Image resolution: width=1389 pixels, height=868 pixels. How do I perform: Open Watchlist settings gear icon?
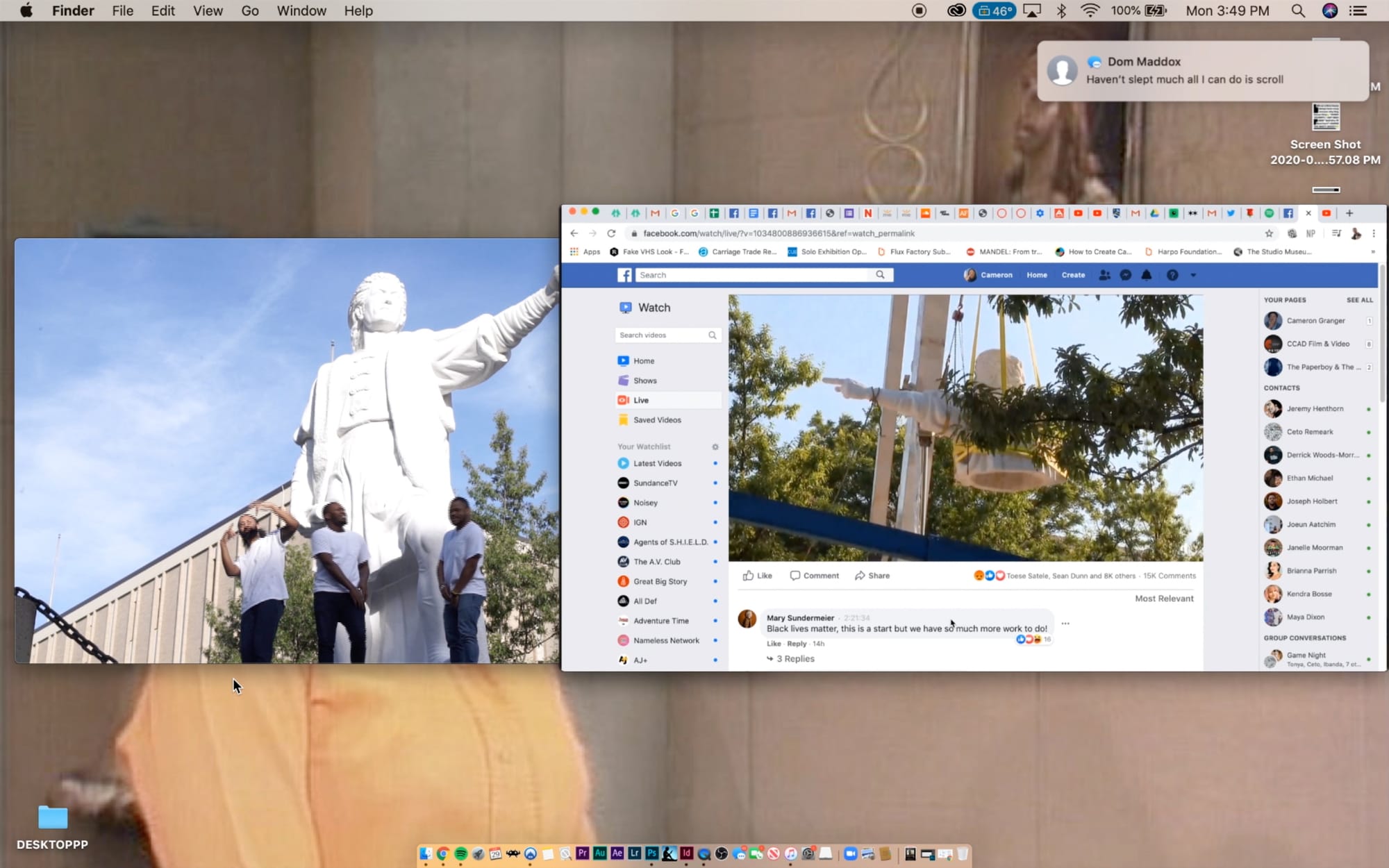(715, 446)
